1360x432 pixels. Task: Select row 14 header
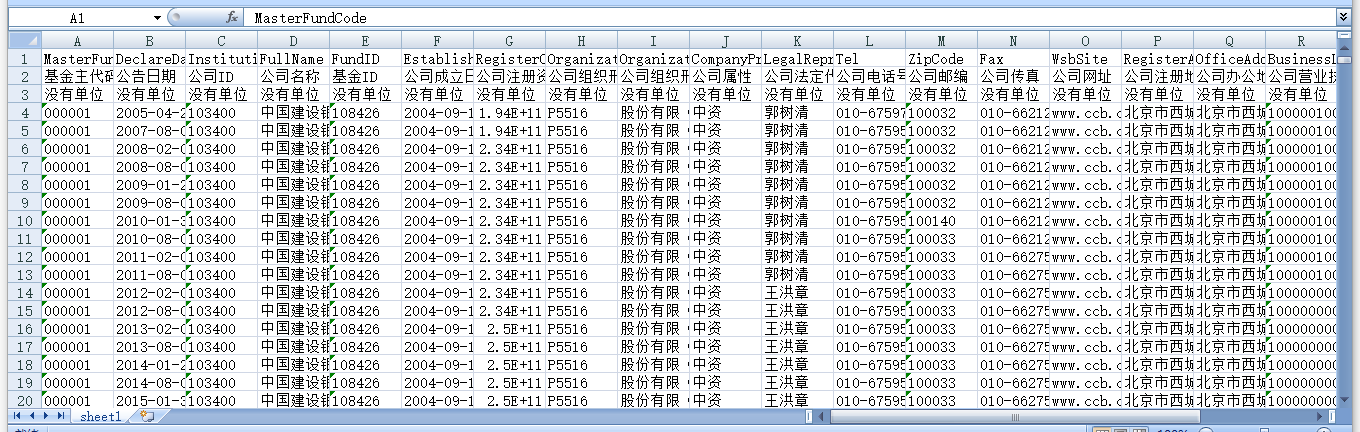click(25, 293)
